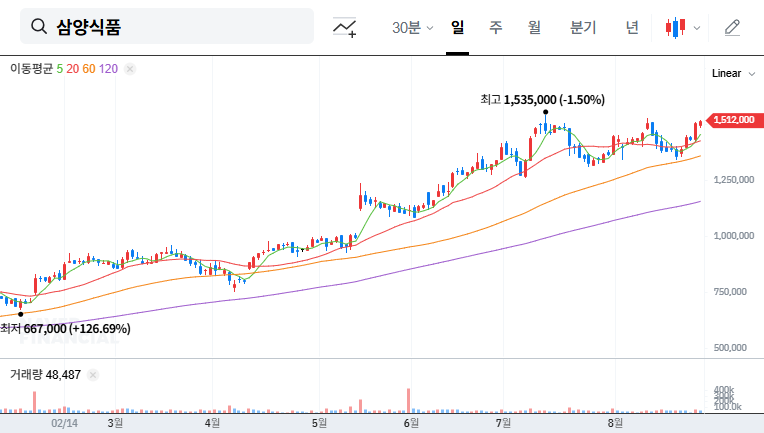Click the 4월 date axis label
The width and height of the screenshot is (764, 433).
[212, 423]
